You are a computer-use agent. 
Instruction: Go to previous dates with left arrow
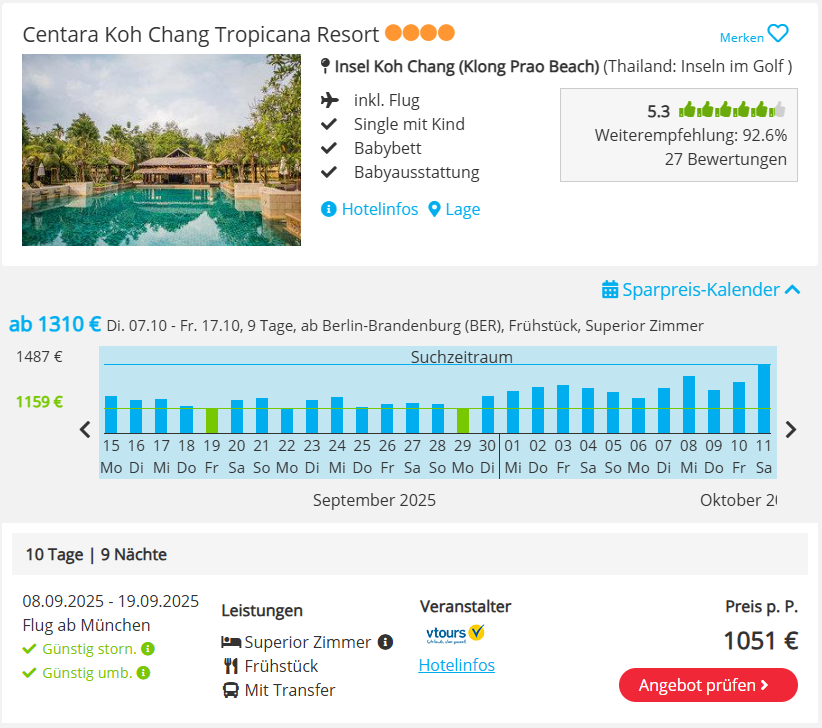click(x=85, y=429)
